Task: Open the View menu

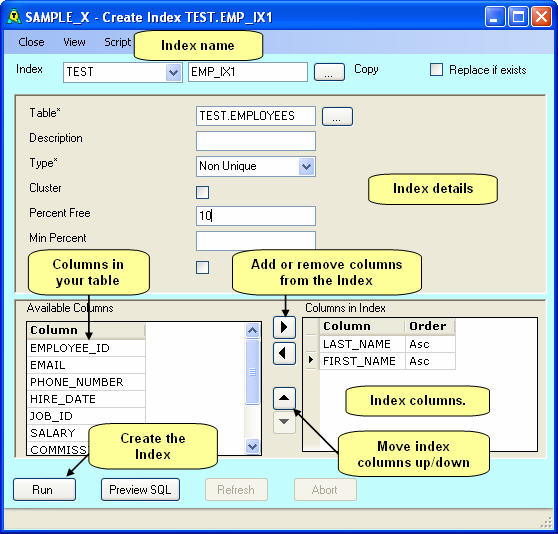Action: pyautogui.click(x=74, y=42)
